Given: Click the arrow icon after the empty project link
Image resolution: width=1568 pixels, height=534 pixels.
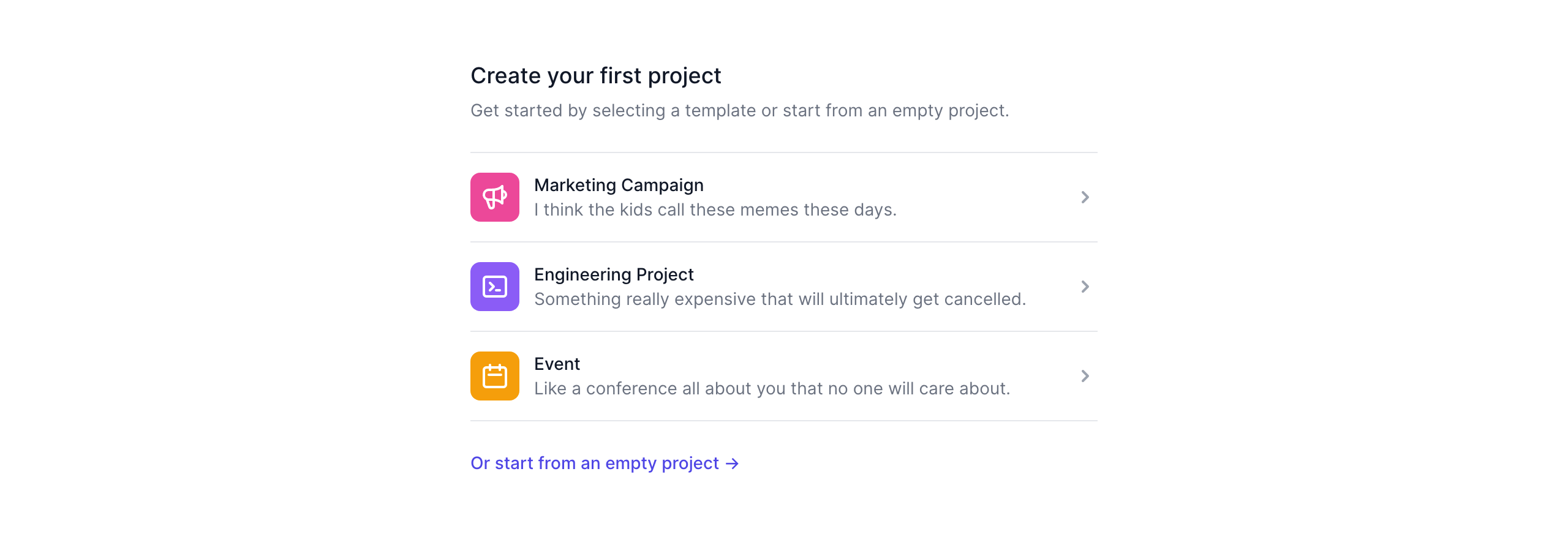Looking at the screenshot, I should click(x=732, y=464).
